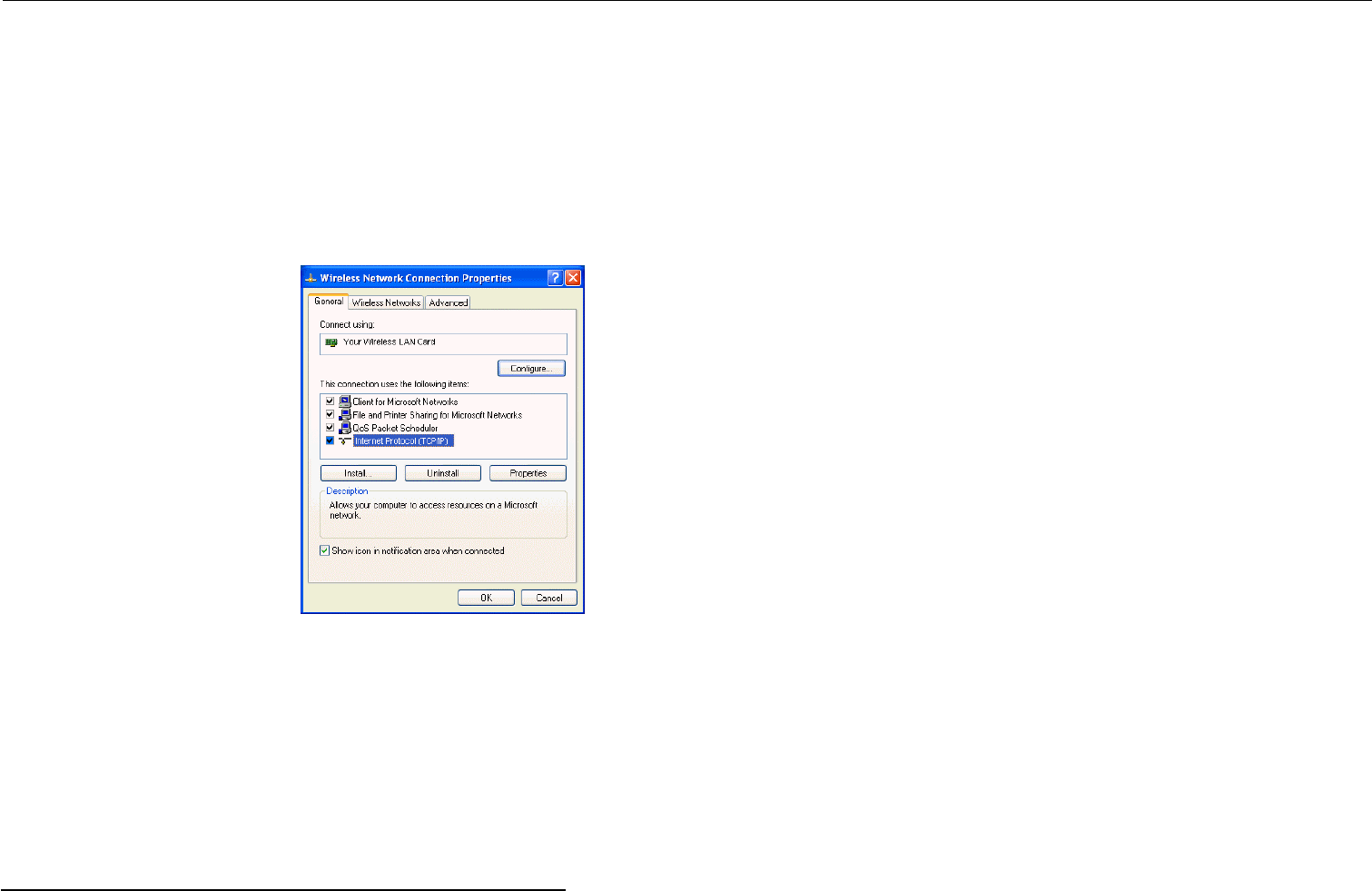Close the Wireless Network Connection Properties window
This screenshot has height=891, width=1372.
click(573, 278)
